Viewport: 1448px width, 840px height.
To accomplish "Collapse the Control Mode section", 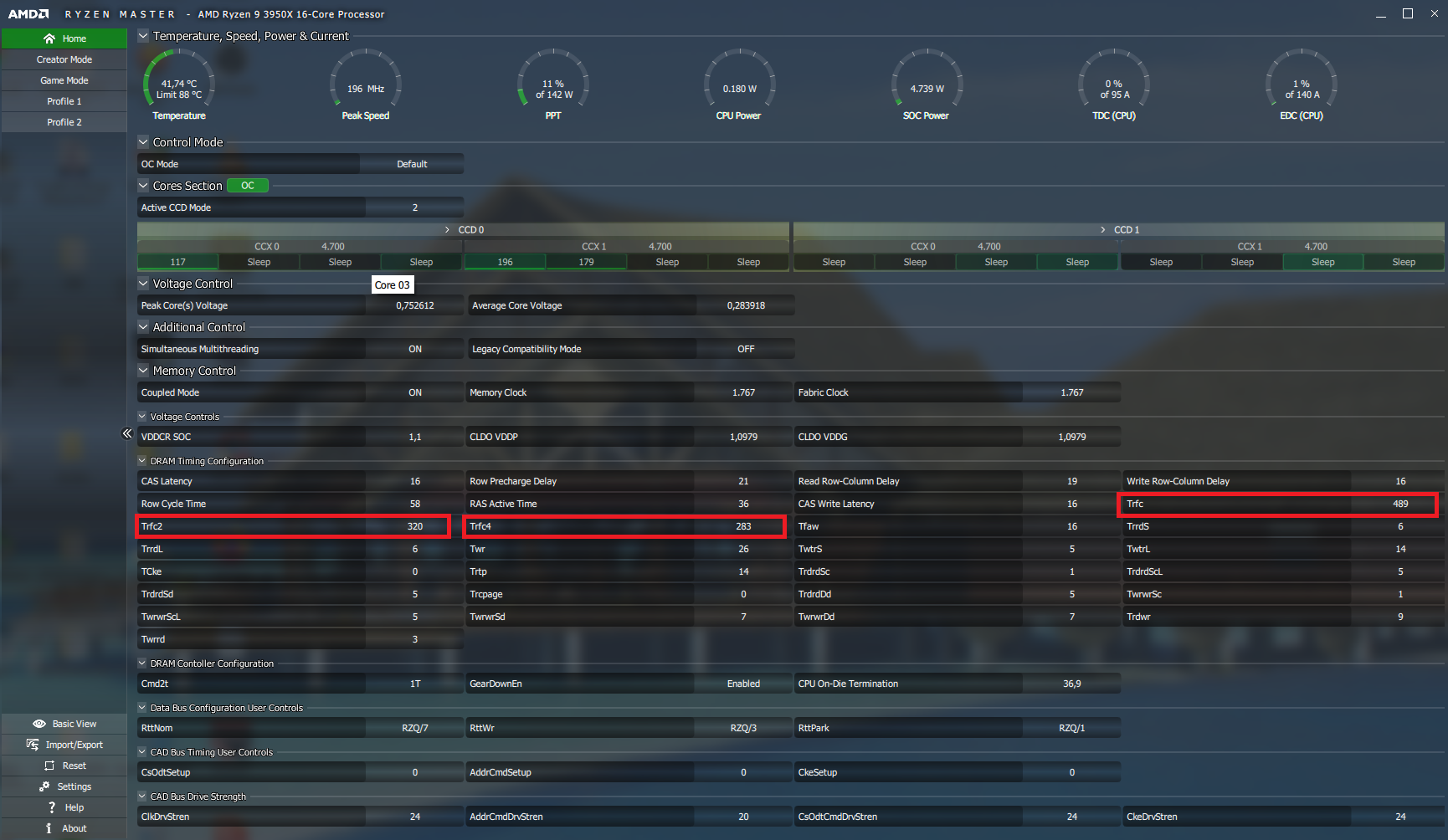I will (x=143, y=142).
